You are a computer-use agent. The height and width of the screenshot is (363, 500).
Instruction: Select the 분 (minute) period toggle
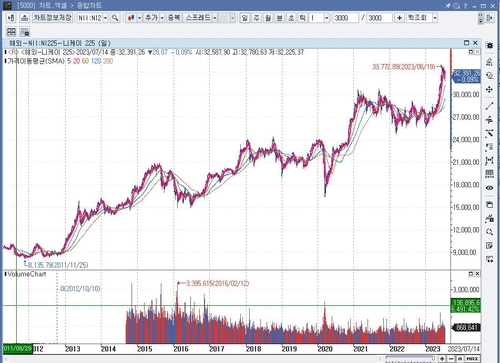click(x=280, y=18)
